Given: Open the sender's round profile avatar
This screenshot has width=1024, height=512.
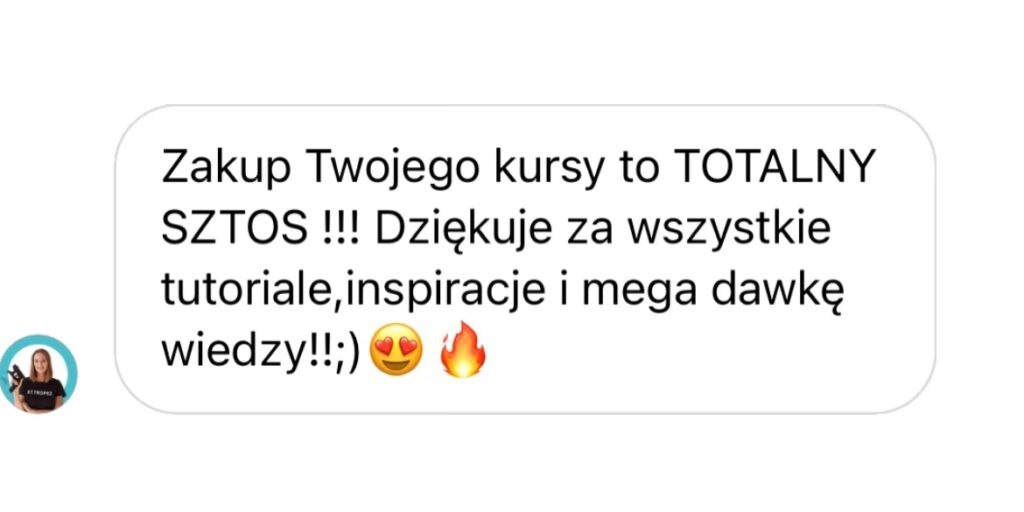Looking at the screenshot, I should (x=39, y=374).
